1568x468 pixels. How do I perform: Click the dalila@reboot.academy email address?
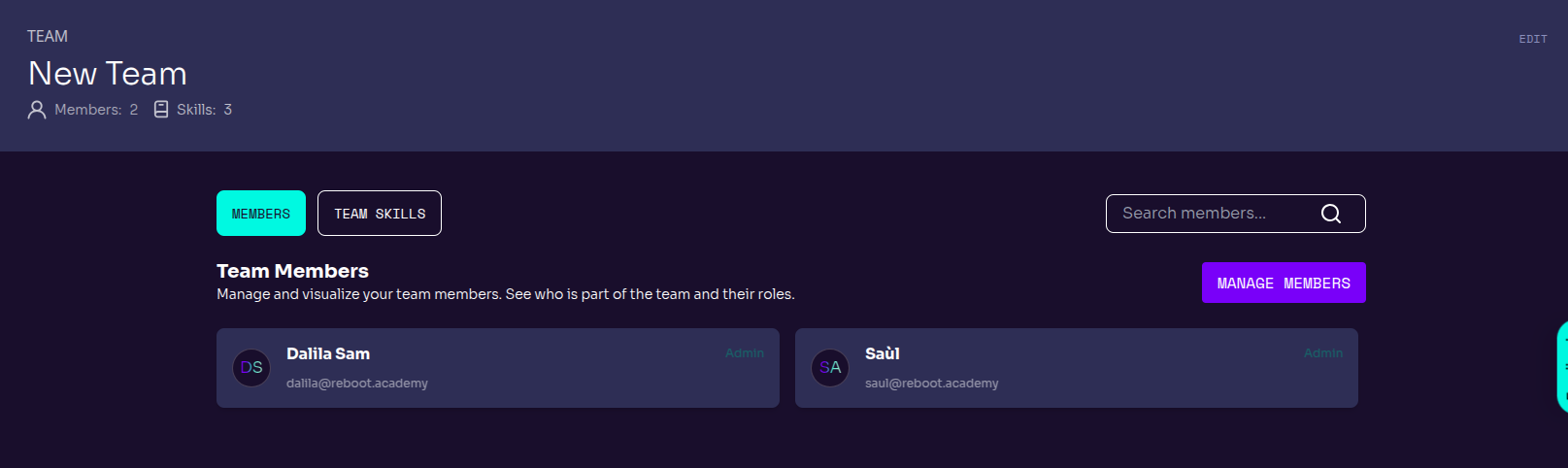click(x=357, y=384)
